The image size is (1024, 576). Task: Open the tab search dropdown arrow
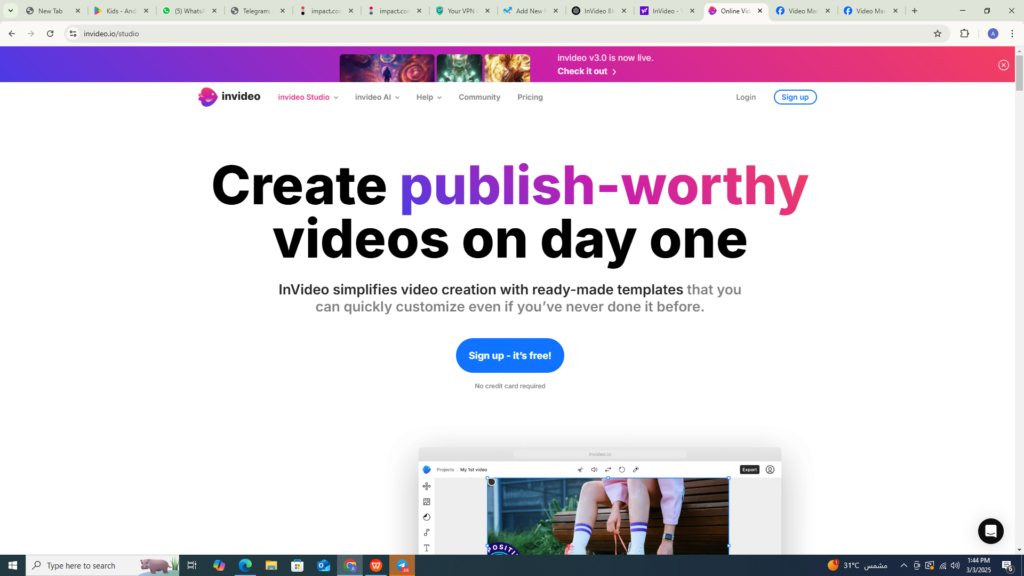click(x=10, y=10)
